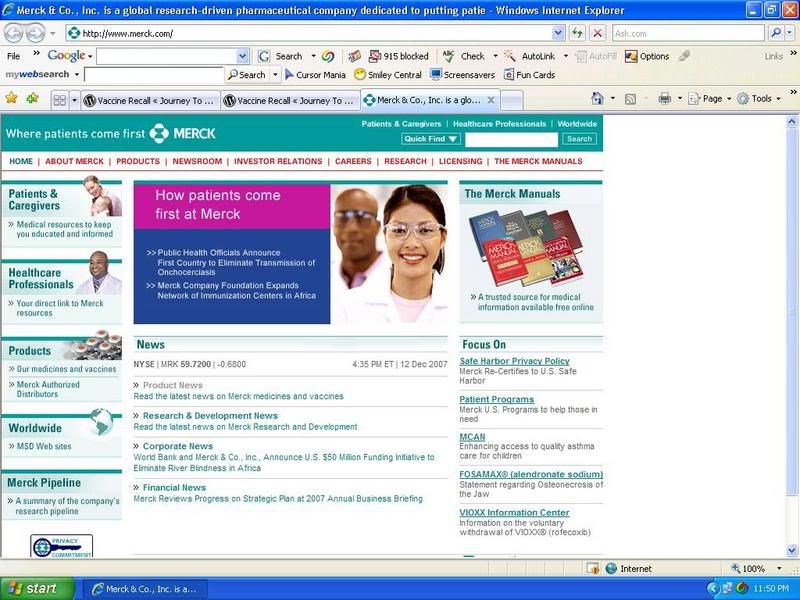Open the Page menu in command bar
The height and width of the screenshot is (600, 800).
coord(709,98)
